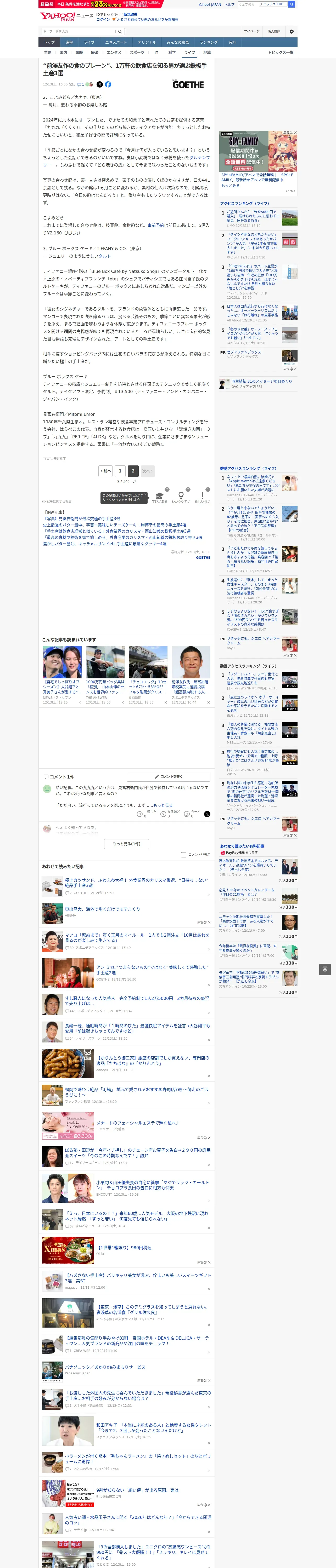Screen dimensions: 336x1568
Task: Open 前澤友作氏 recommended article thumbnail
Action: pyautogui.click(x=191, y=662)
